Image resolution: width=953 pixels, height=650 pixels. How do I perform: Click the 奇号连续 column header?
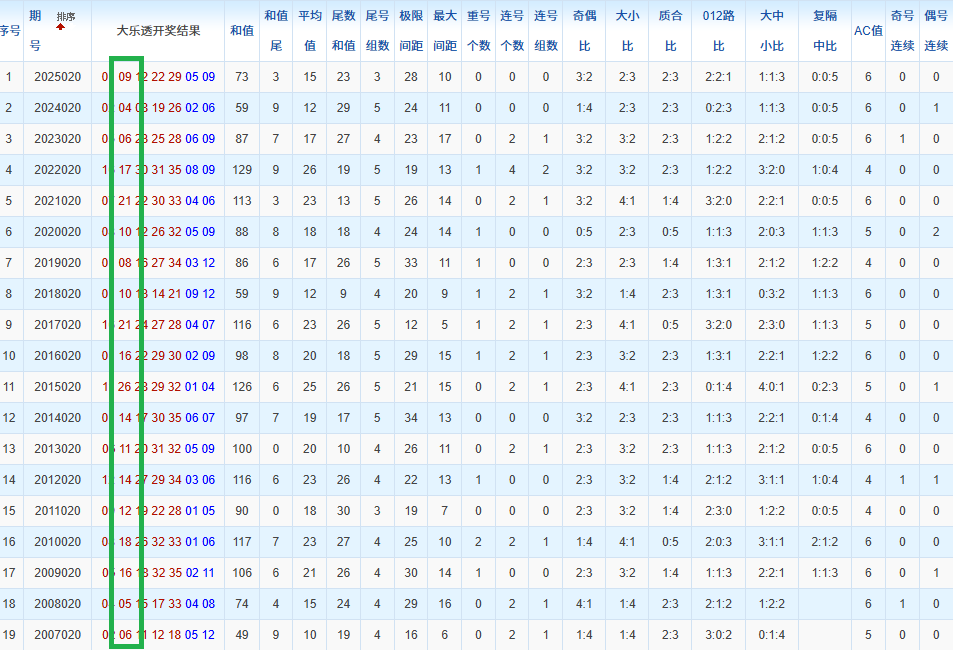click(x=903, y=30)
